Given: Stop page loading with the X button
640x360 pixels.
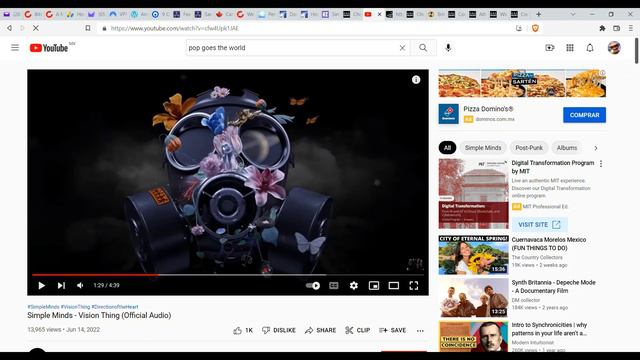Looking at the screenshot, I should pyautogui.click(x=36, y=28).
